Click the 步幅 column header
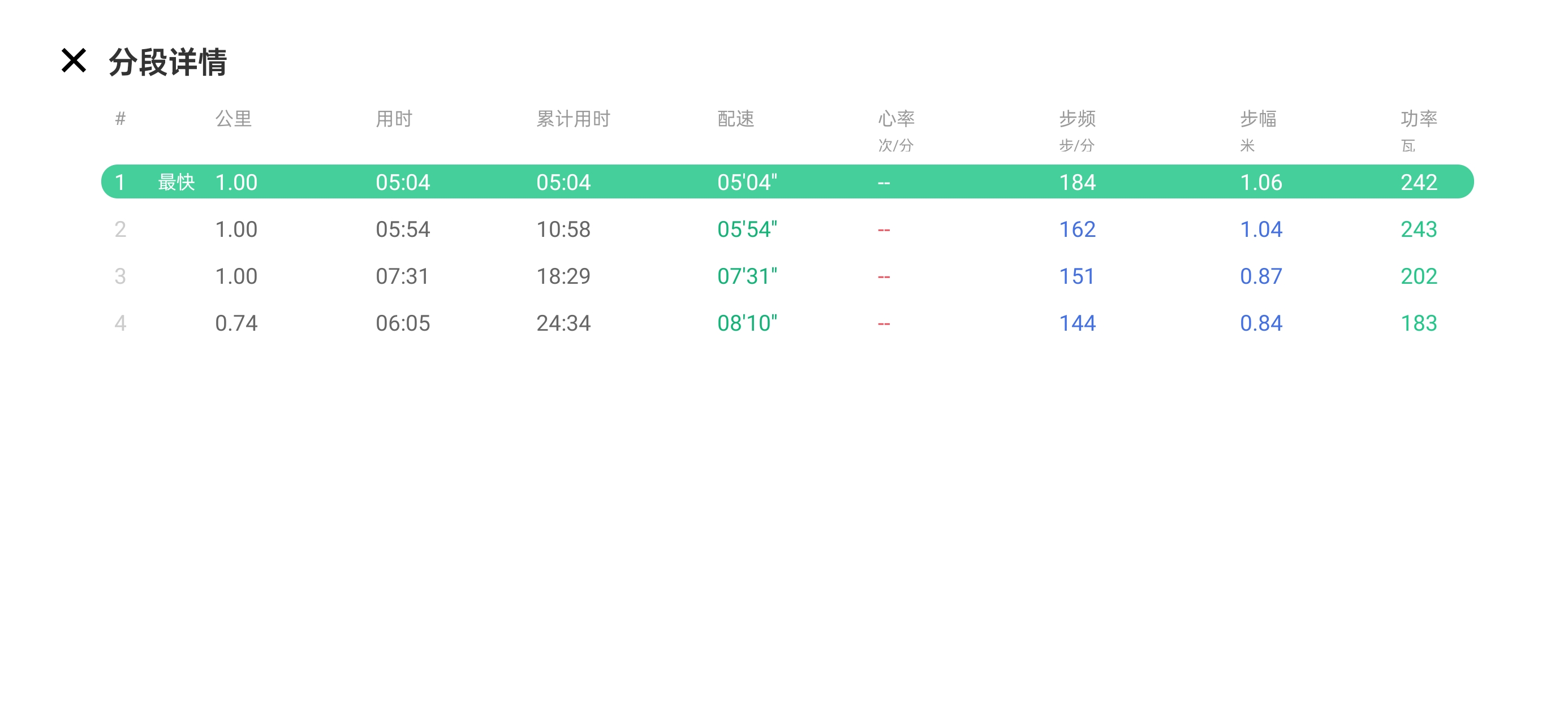This screenshot has height=701, width=1568. pos(1258,119)
